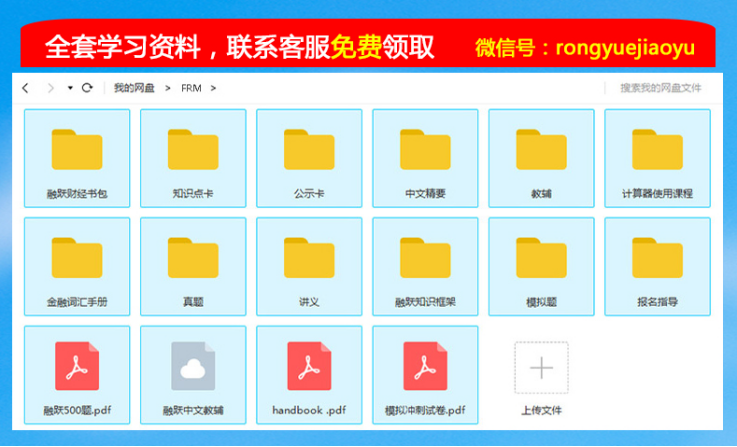Open the 知识点卡 folder
The image size is (737, 447).
(x=193, y=157)
